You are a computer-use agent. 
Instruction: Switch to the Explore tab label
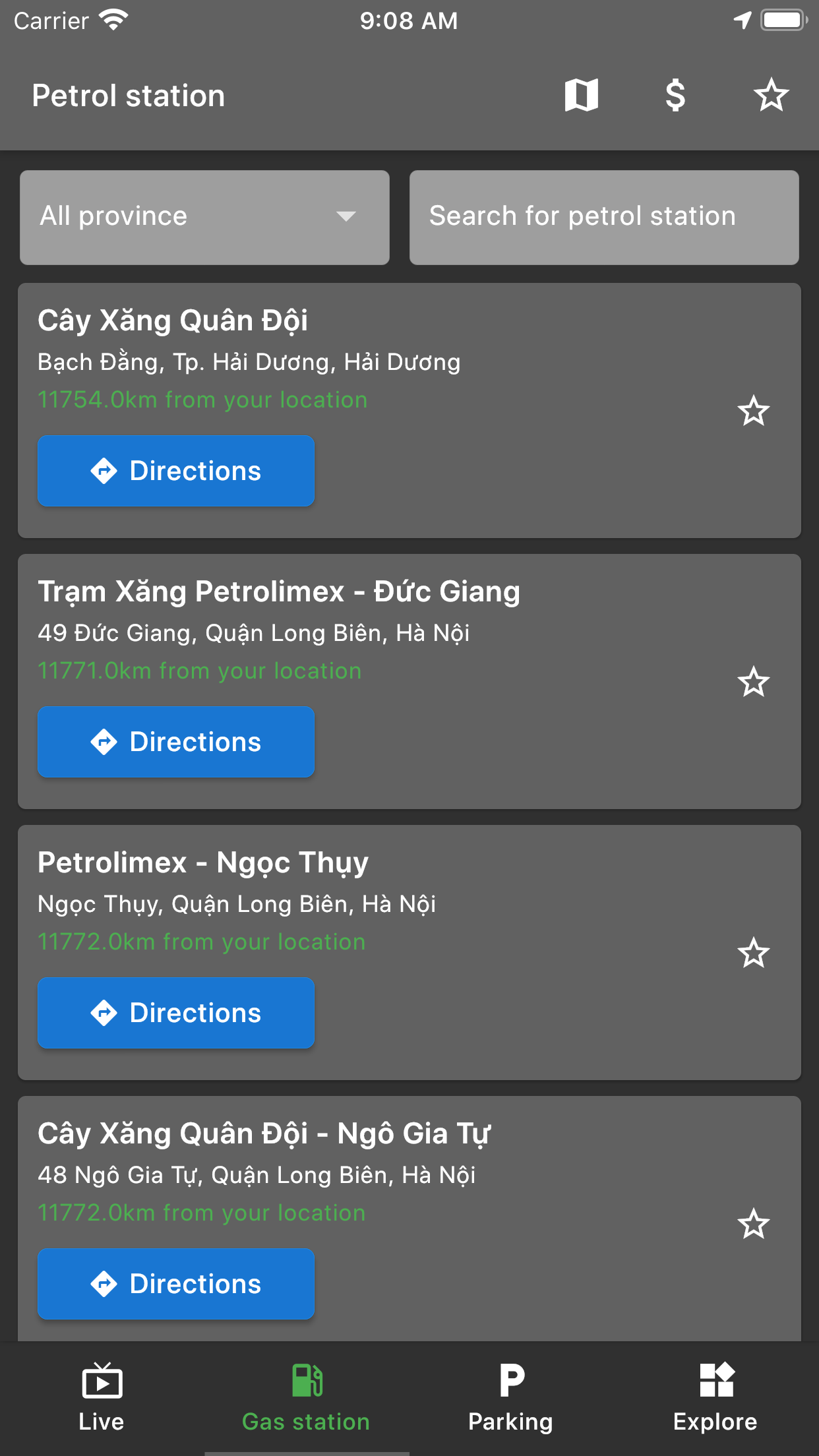pos(715,1422)
